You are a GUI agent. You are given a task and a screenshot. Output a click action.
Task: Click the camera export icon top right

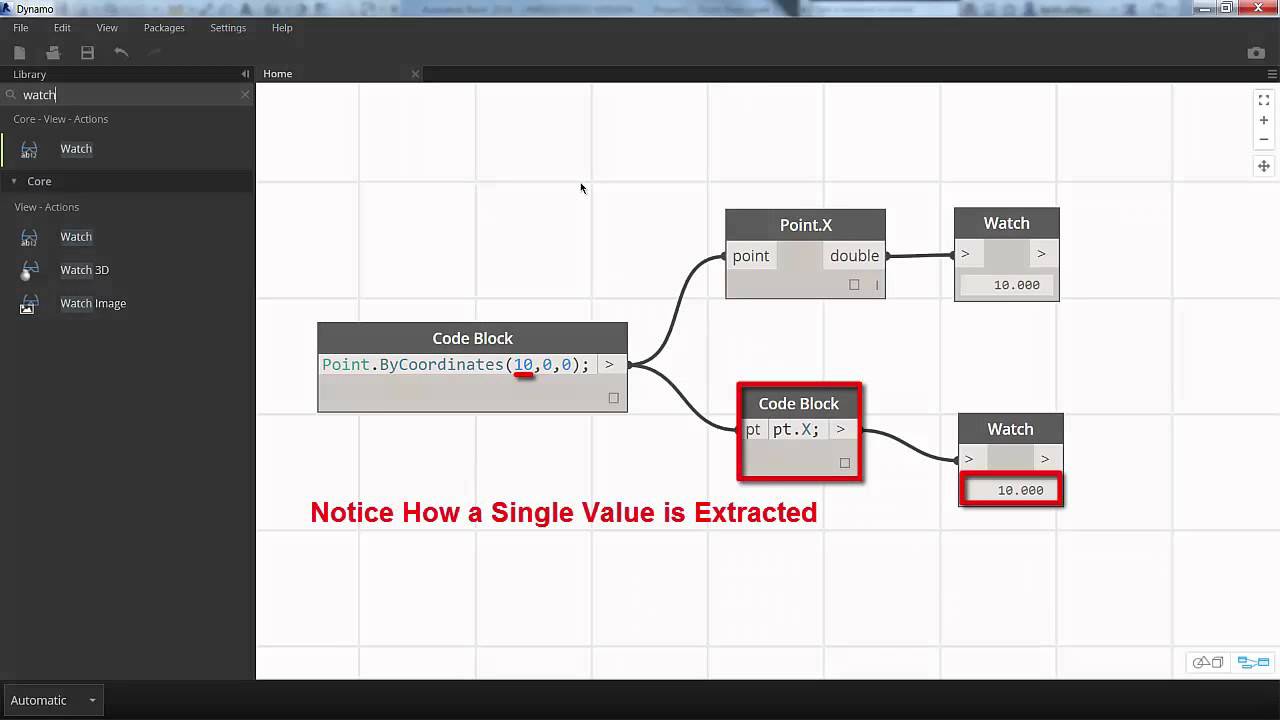[1256, 52]
